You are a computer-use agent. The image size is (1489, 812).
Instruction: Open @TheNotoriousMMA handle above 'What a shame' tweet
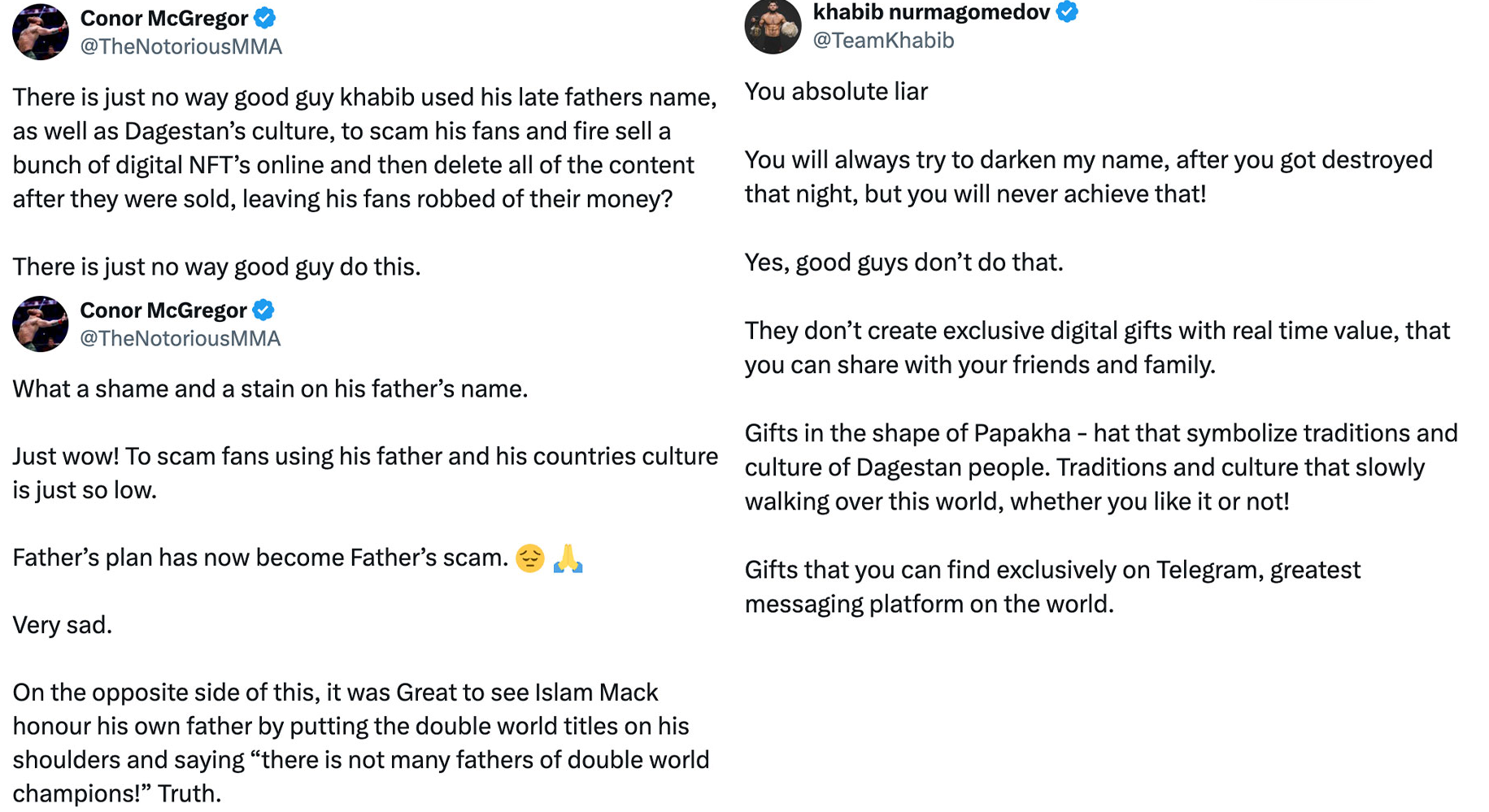180,338
